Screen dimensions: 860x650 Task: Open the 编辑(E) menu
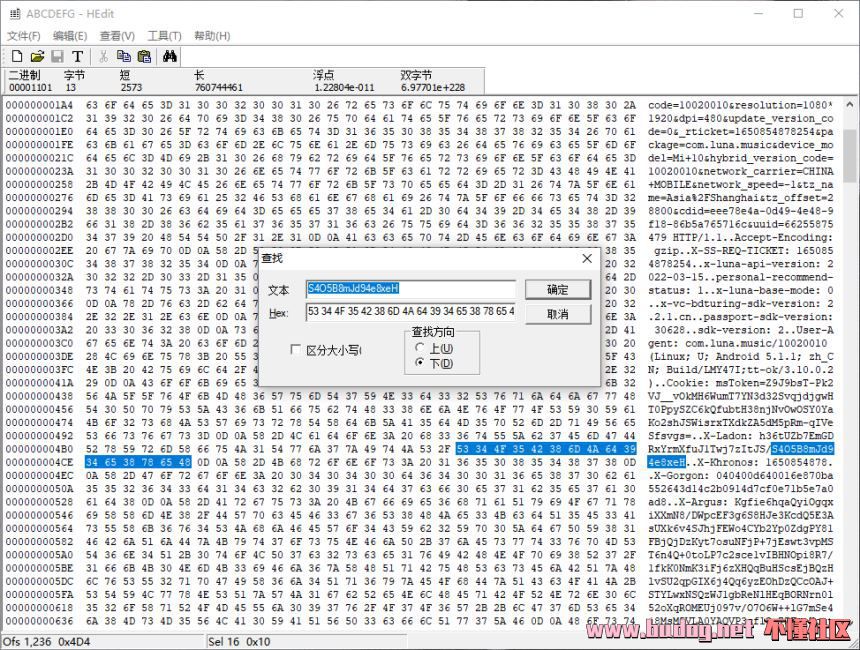(x=70, y=36)
